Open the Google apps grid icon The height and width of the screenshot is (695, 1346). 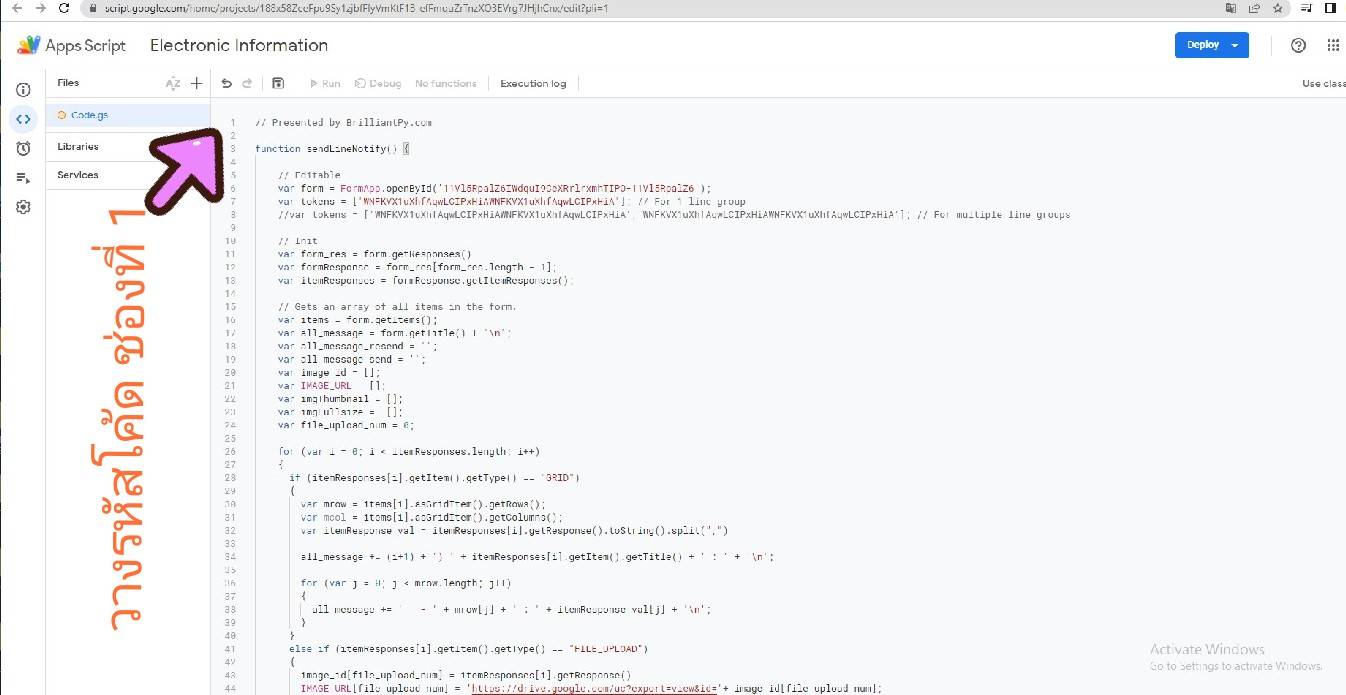point(1332,45)
